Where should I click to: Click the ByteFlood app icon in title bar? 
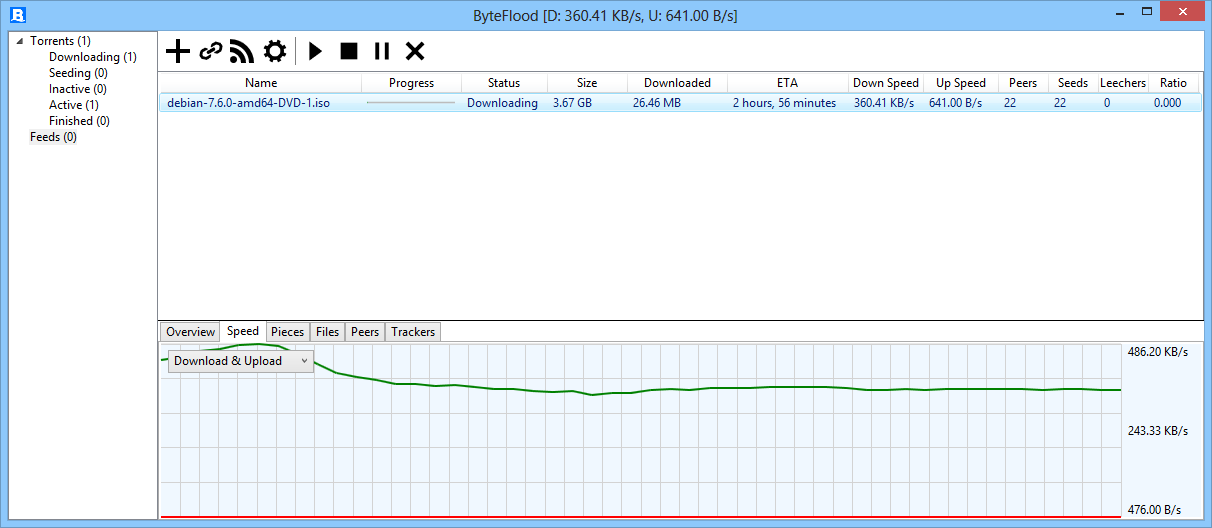(17, 15)
